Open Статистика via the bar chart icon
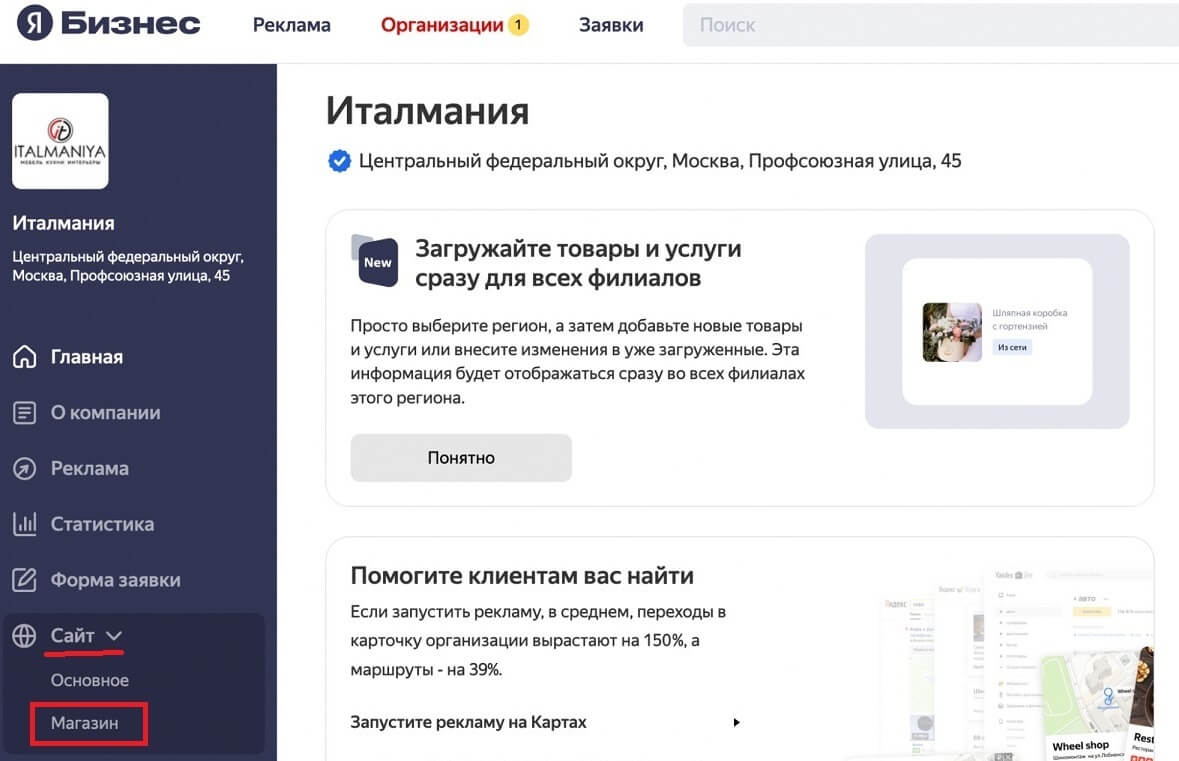The width and height of the screenshot is (1179, 761). 22,524
